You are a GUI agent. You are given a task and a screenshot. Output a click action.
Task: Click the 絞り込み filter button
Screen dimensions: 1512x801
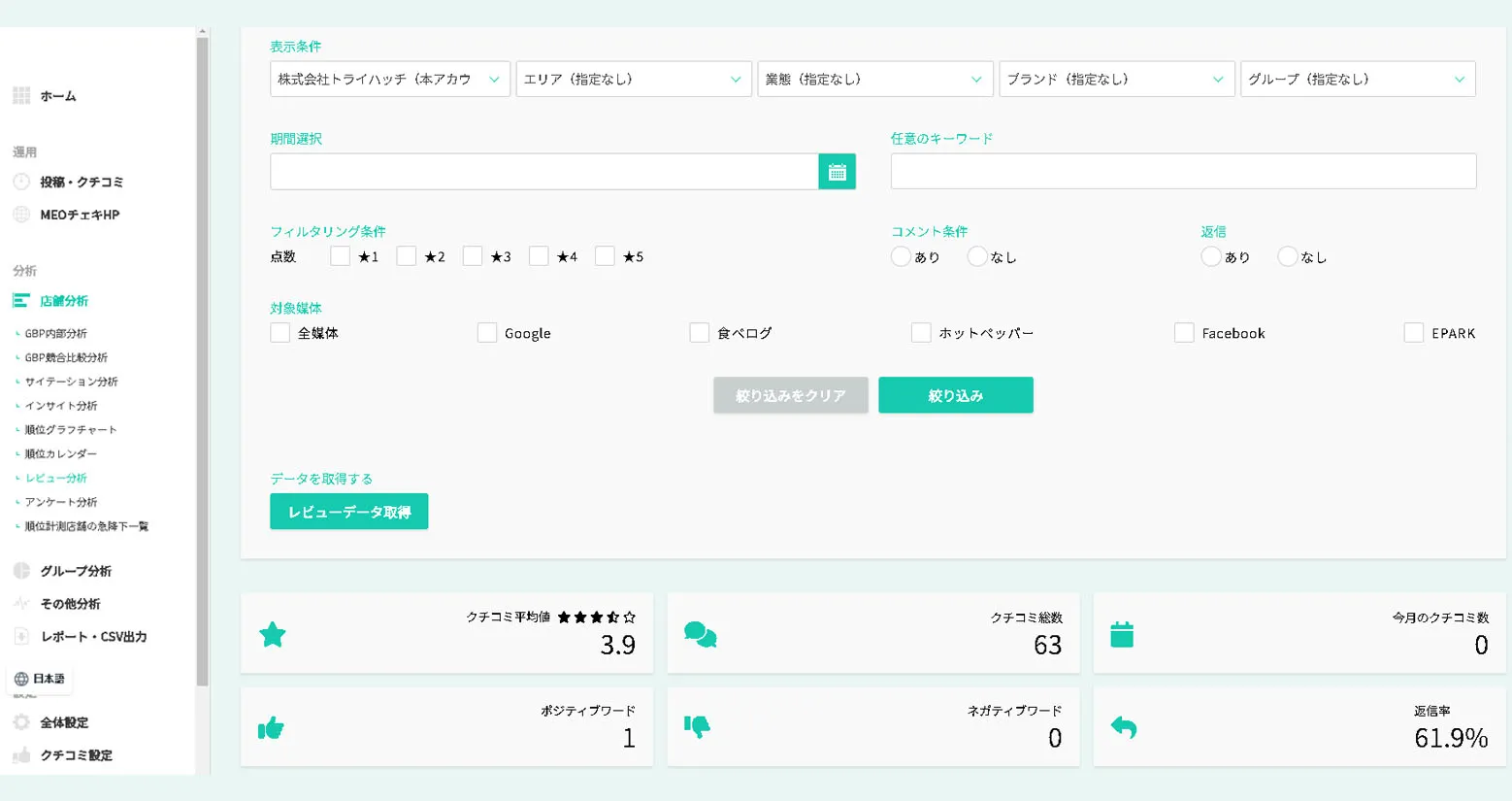pyautogui.click(x=955, y=395)
